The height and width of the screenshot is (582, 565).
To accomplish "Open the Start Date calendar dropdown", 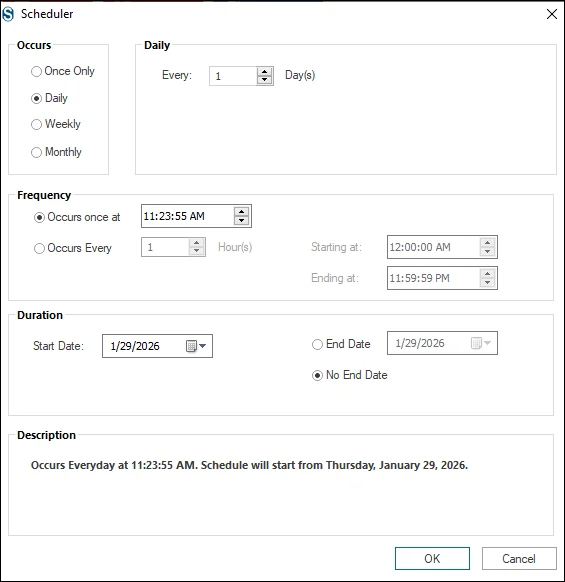I will (196, 346).
